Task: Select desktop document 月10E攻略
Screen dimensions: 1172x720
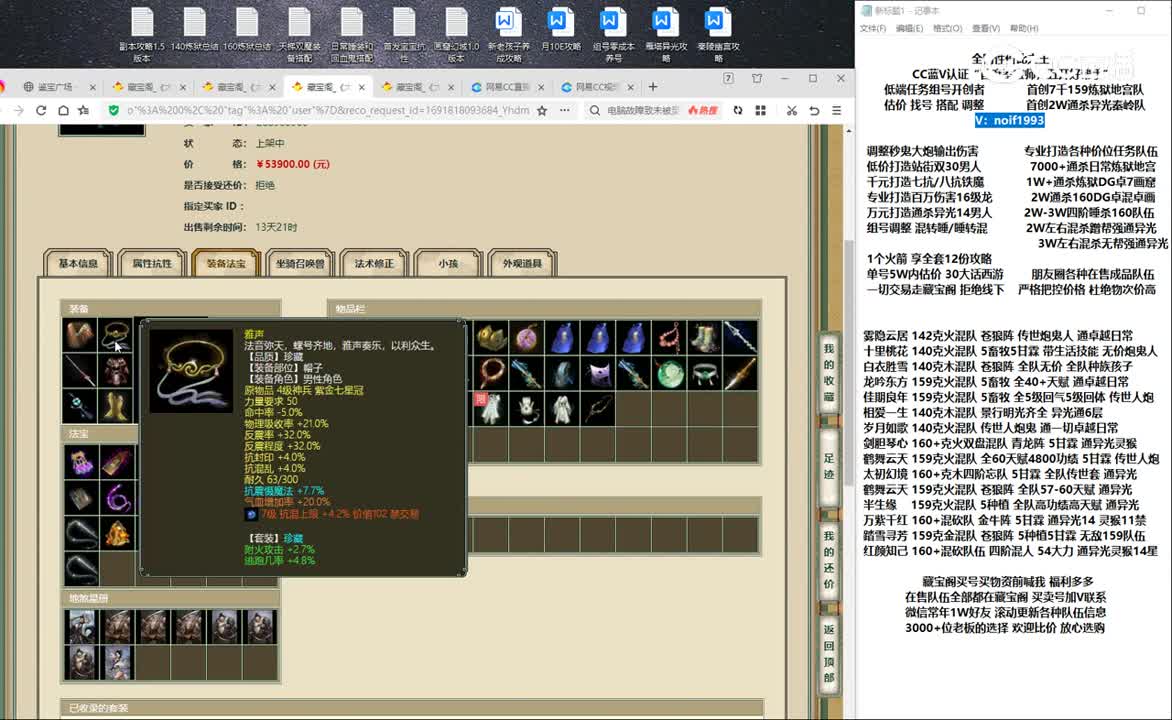Action: tap(561, 30)
